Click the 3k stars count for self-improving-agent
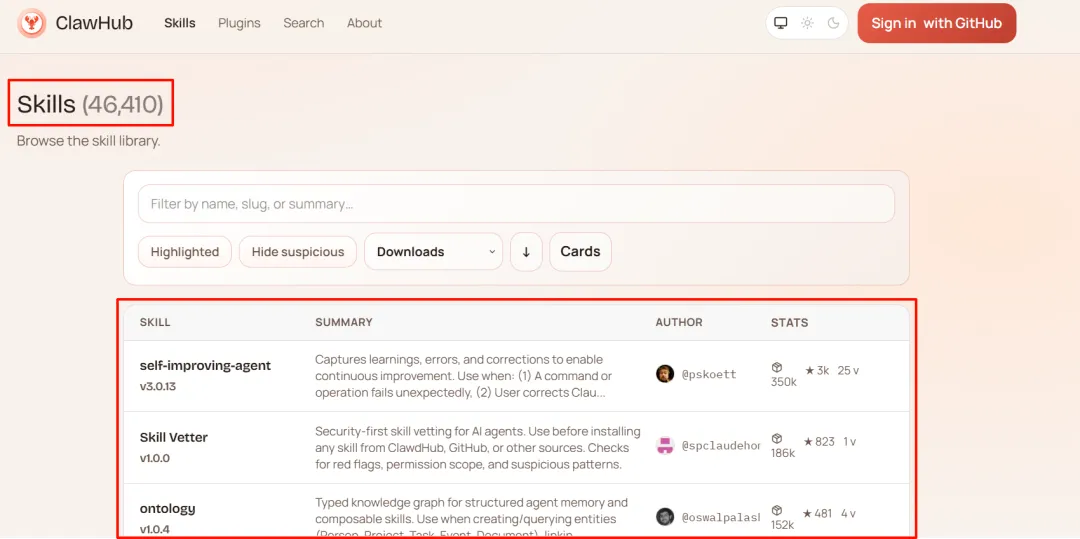This screenshot has height=539, width=1080. [817, 370]
